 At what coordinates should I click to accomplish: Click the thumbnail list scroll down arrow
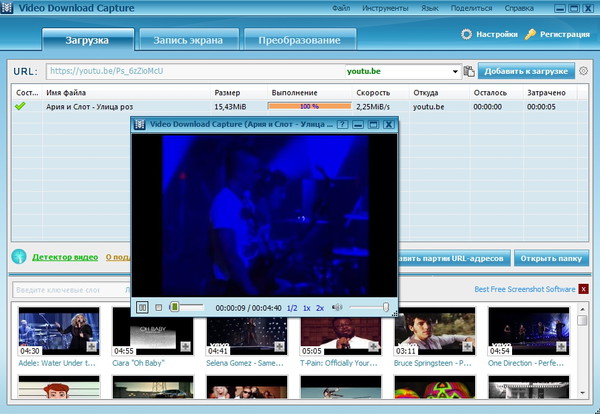[x=582, y=393]
